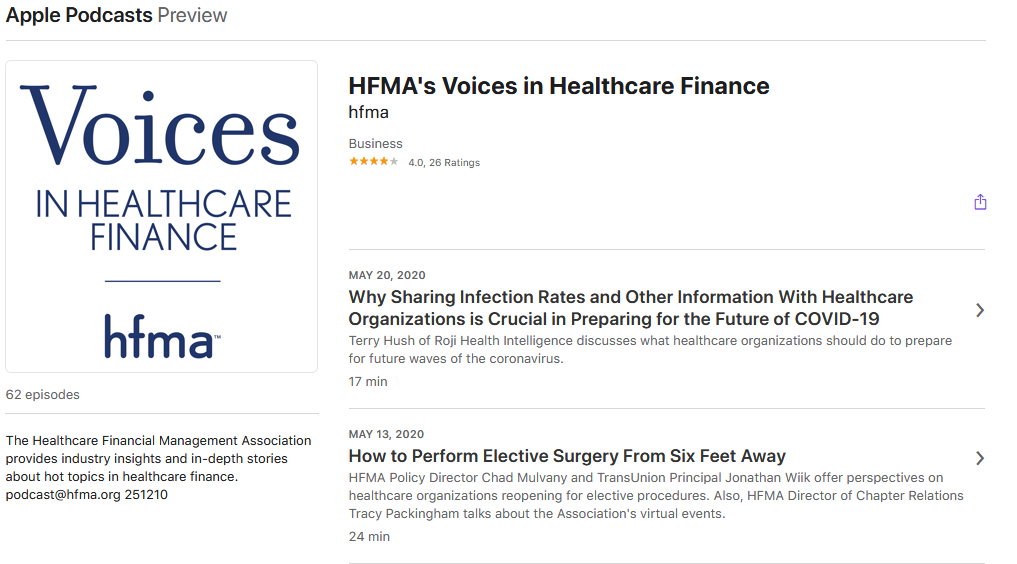Click the four-star rating stars
Viewport: 1017px width, 564px height.
374,161
